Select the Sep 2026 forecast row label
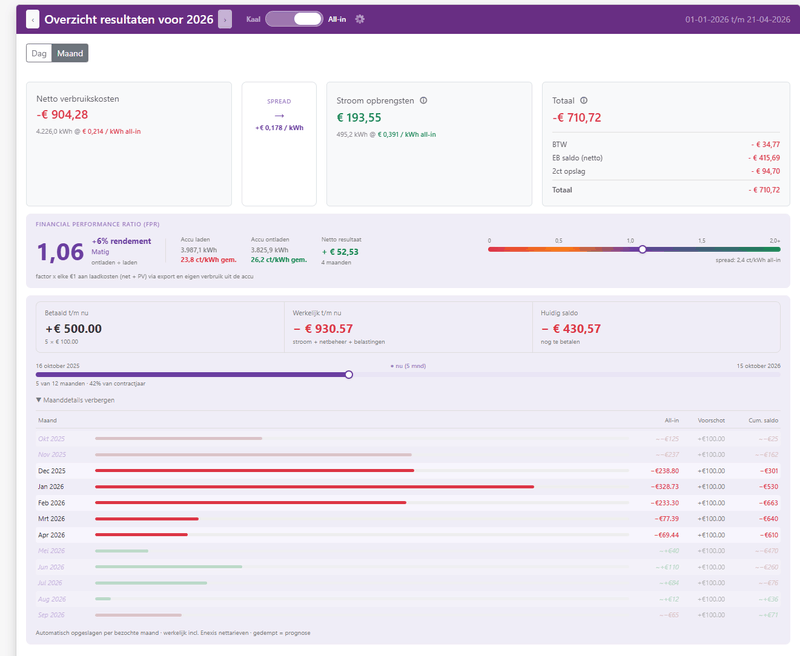This screenshot has height=656, width=800. point(51,615)
